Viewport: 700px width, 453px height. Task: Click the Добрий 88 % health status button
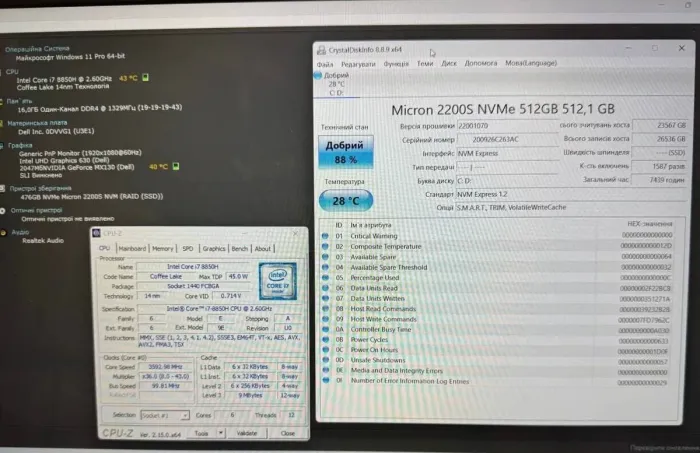click(x=346, y=152)
